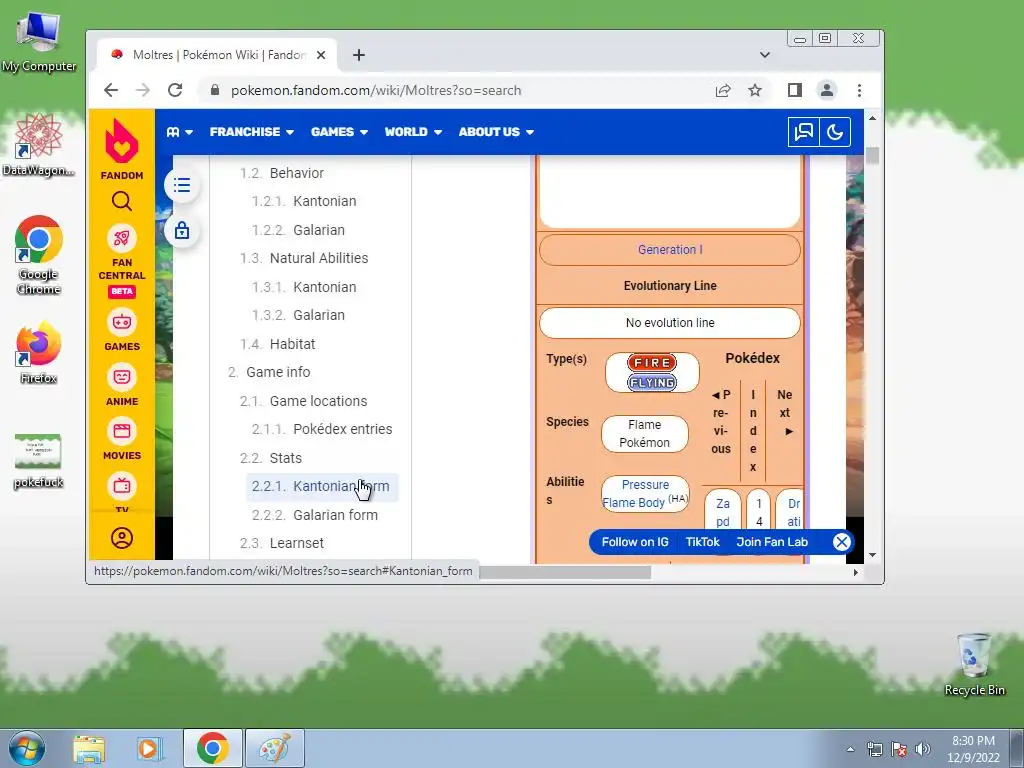The width and height of the screenshot is (1024, 768).
Task: Open Fandom sidebar search icon
Action: pyautogui.click(x=121, y=201)
